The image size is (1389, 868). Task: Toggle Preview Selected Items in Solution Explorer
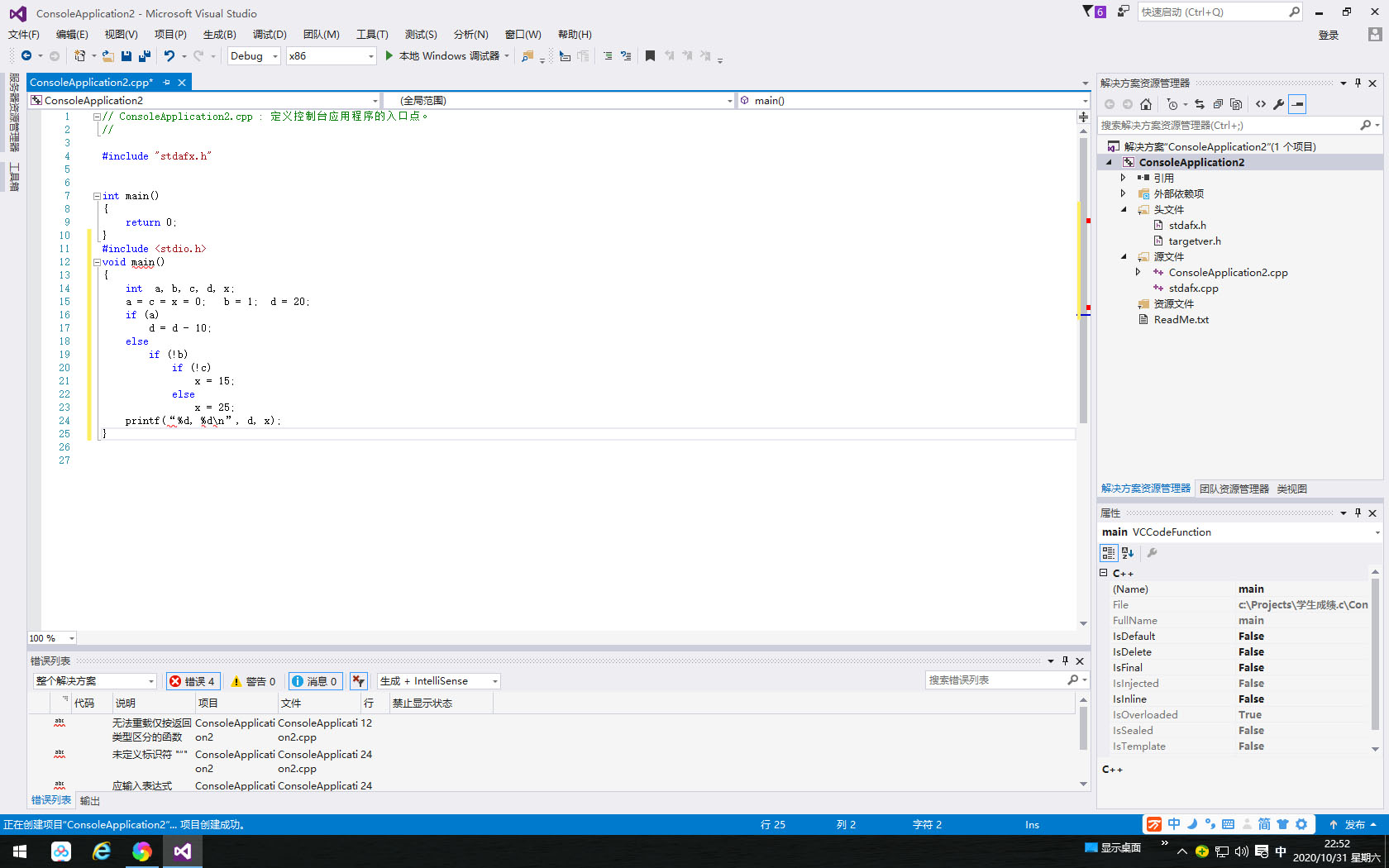click(1298, 104)
